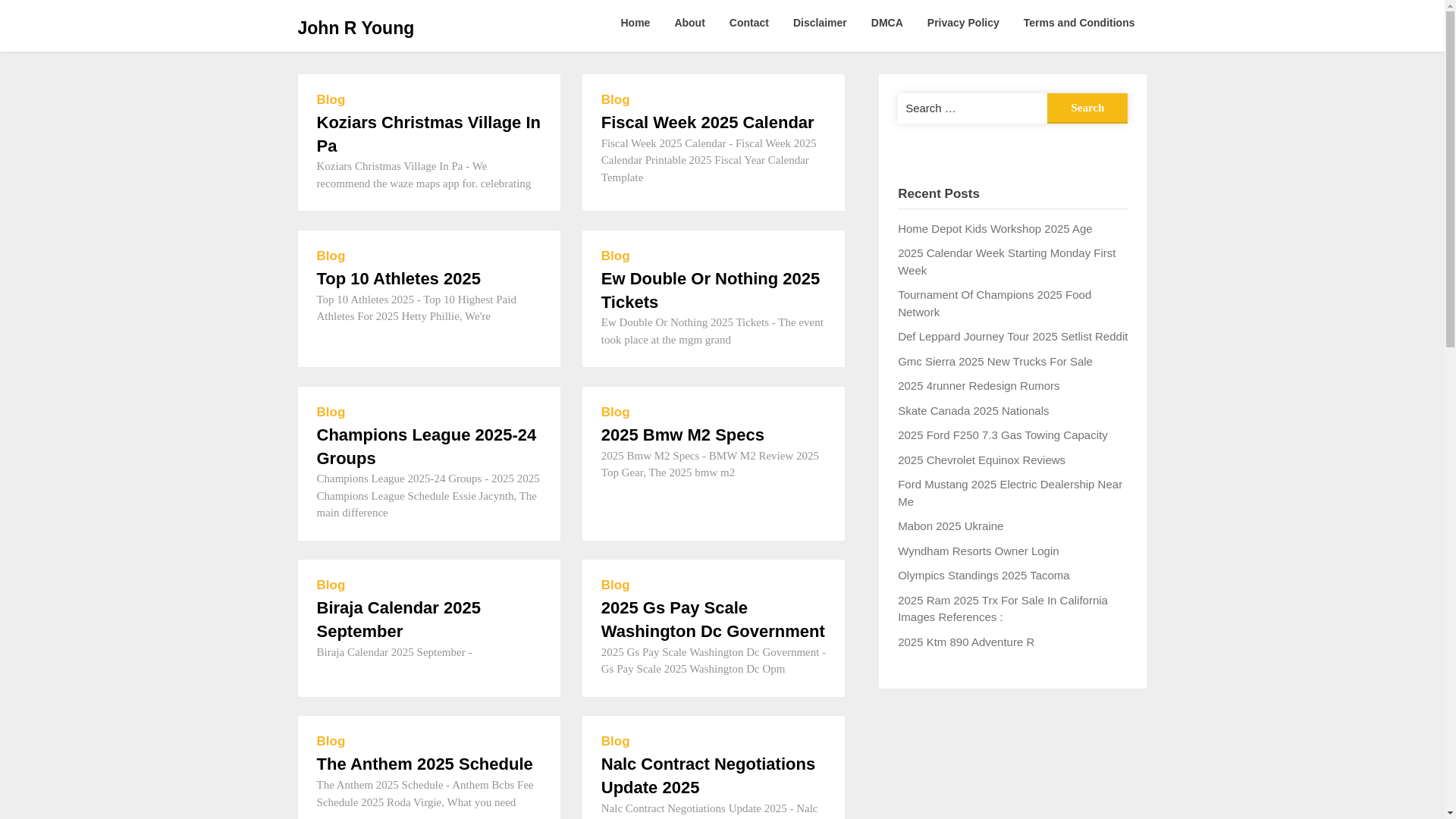Open 2025 Calendar Week Starting Monday link

[1006, 261]
